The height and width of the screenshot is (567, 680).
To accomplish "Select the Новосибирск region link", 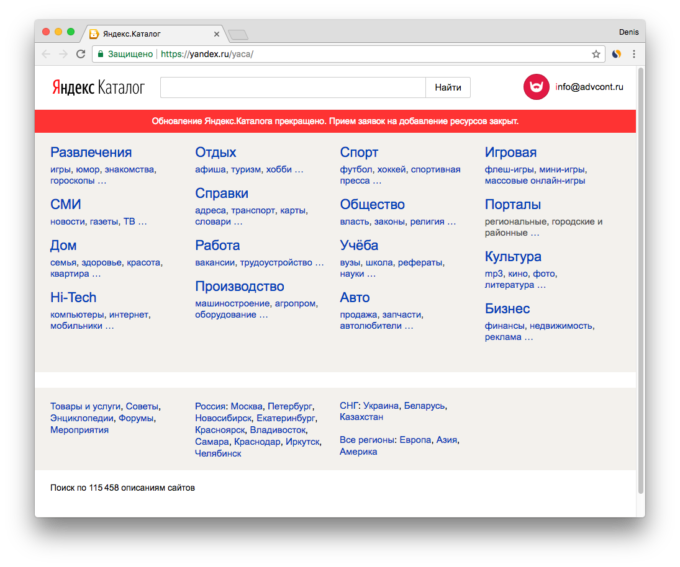I will [223, 418].
